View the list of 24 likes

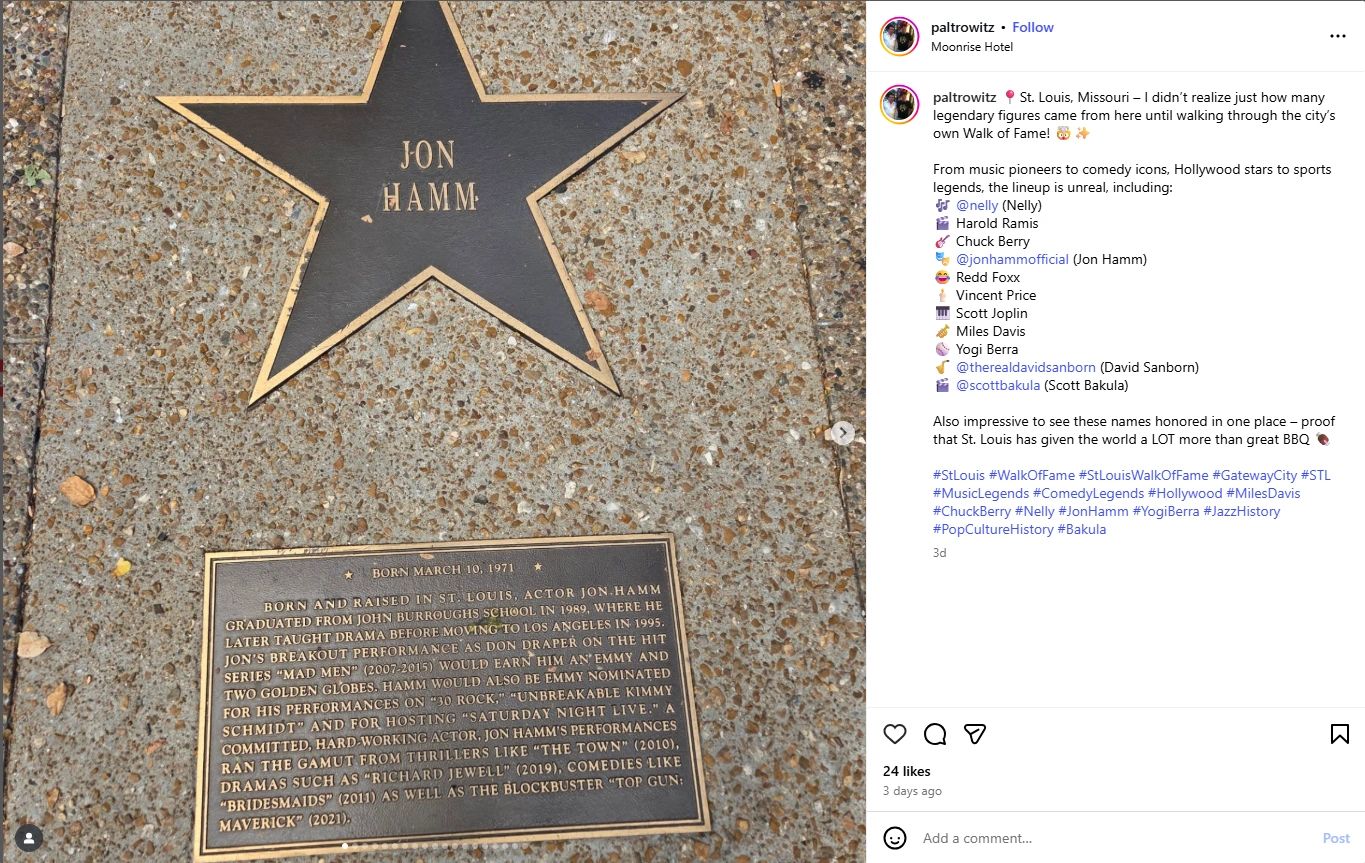pos(907,771)
